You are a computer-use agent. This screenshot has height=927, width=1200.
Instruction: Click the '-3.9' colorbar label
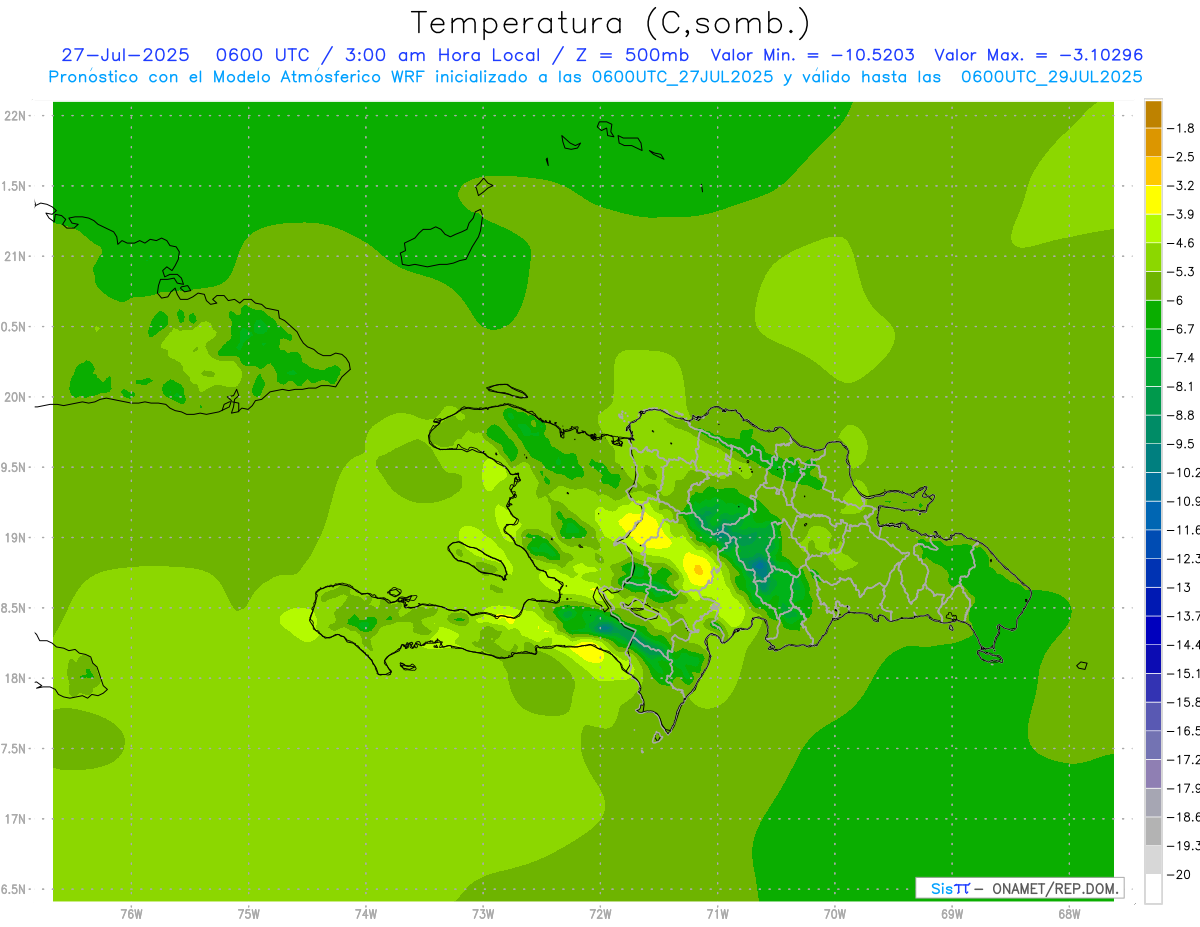pos(1183,214)
